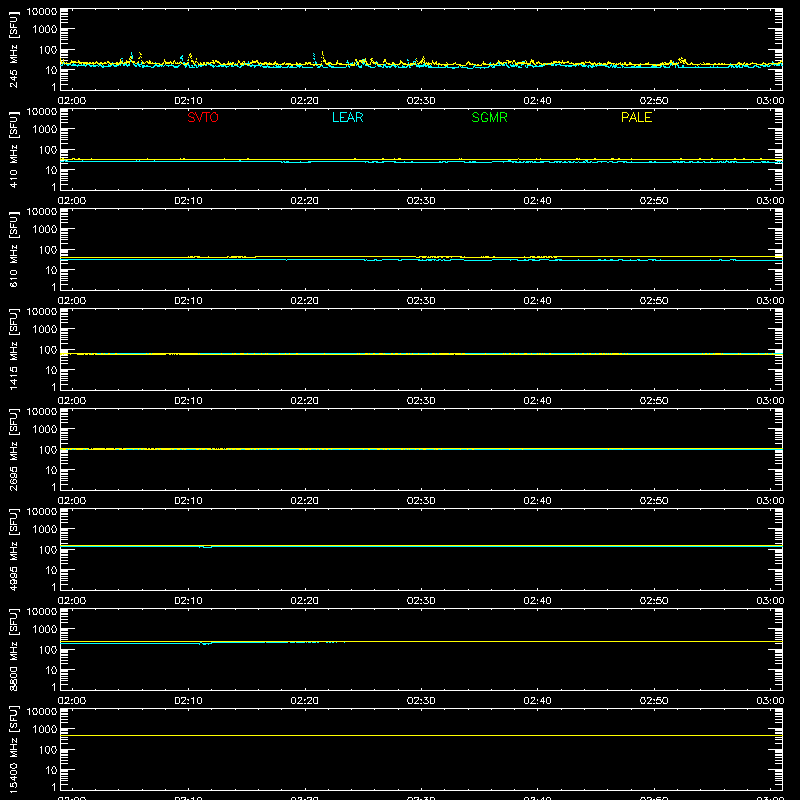
Task: Click the cyan LEAR station legend label
Action: [347, 117]
